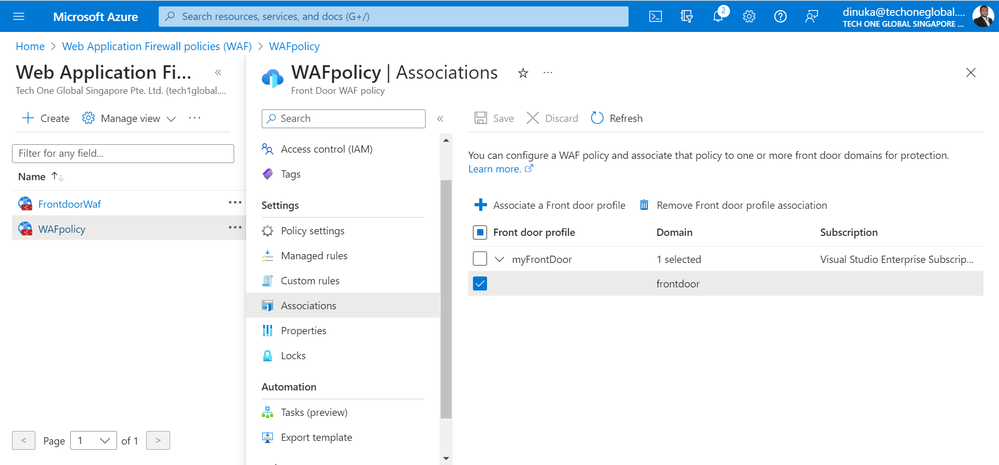The width and height of the screenshot is (999, 465).
Task: Go to the previous page
Action: (x=24, y=440)
